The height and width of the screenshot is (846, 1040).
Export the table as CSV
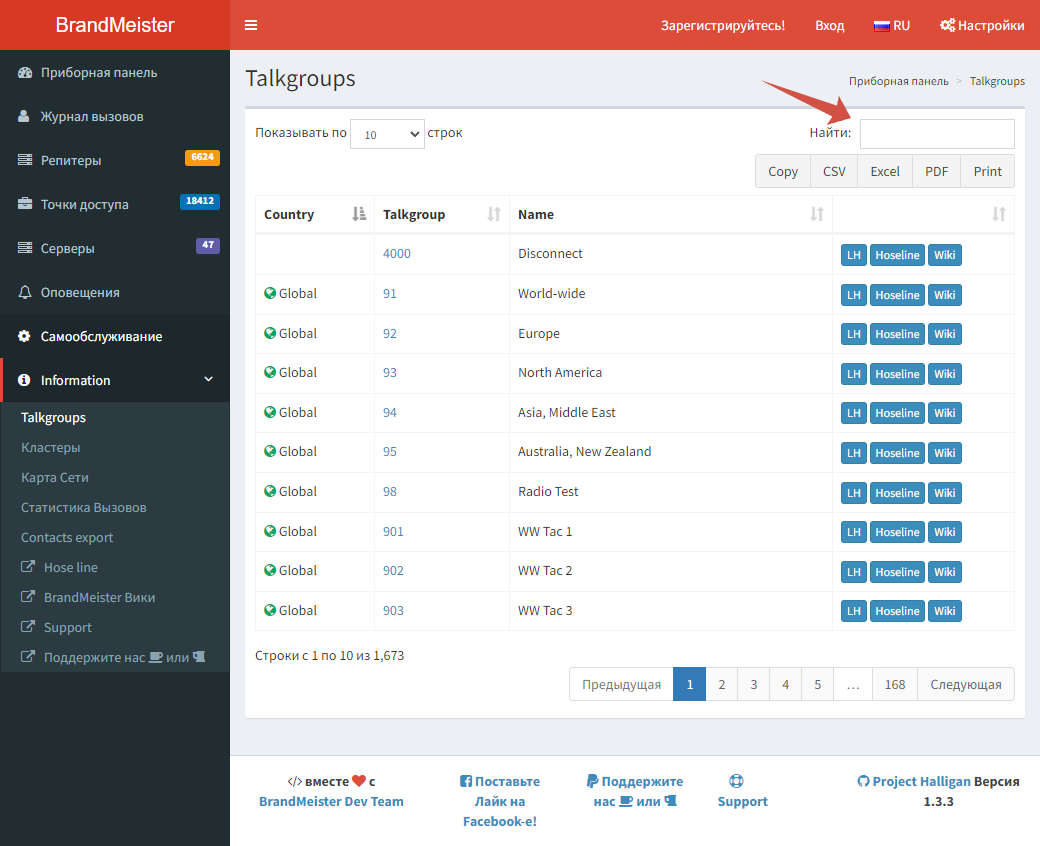pos(834,171)
